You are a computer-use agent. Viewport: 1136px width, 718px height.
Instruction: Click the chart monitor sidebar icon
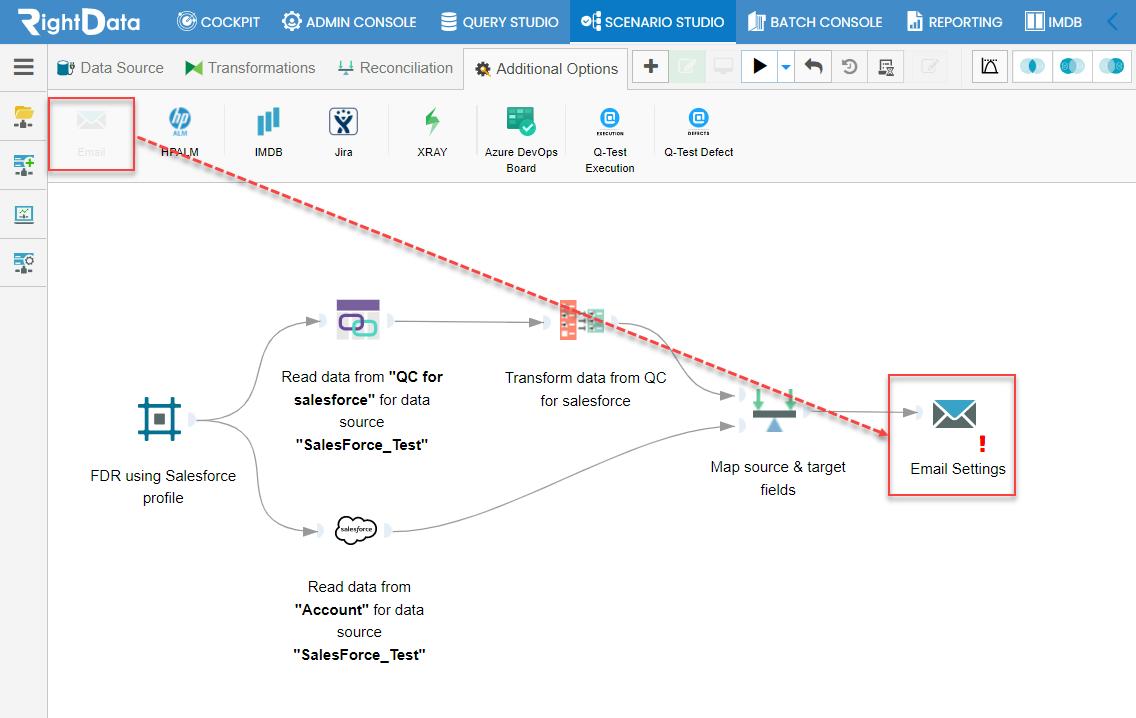pos(24,214)
